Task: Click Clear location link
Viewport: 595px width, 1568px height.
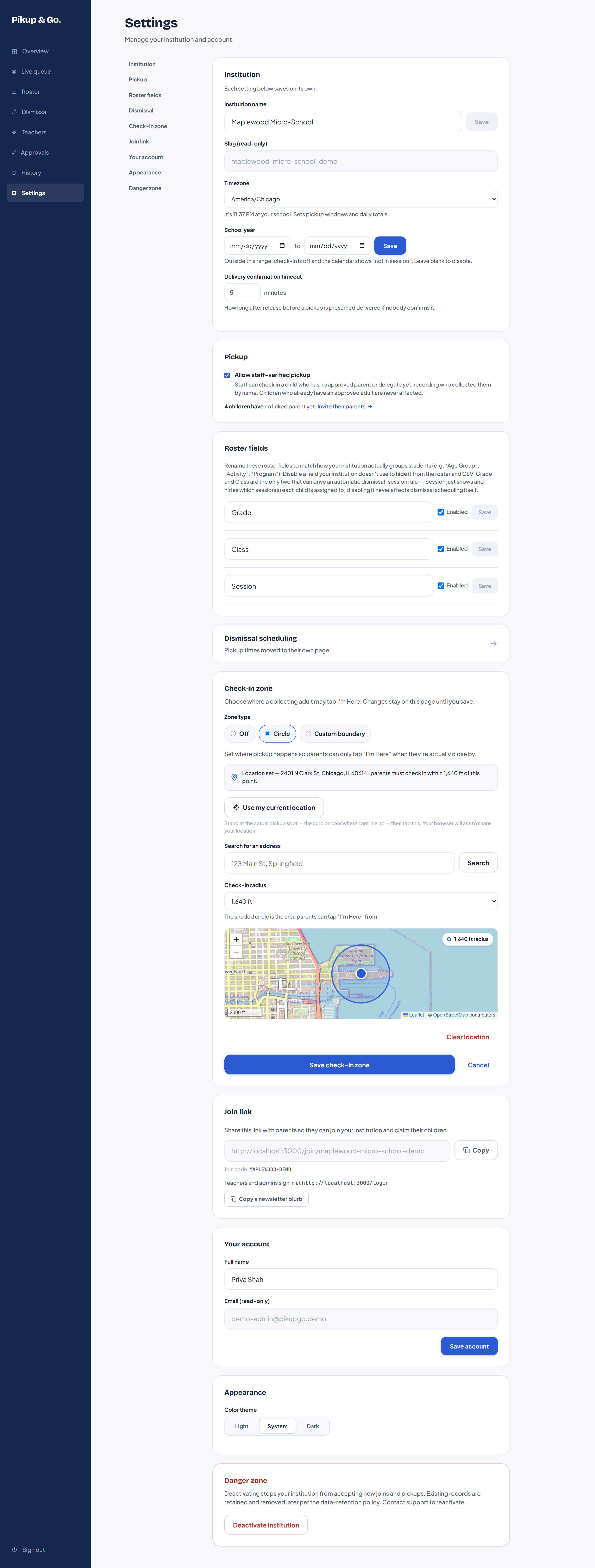Action: 468,1037
